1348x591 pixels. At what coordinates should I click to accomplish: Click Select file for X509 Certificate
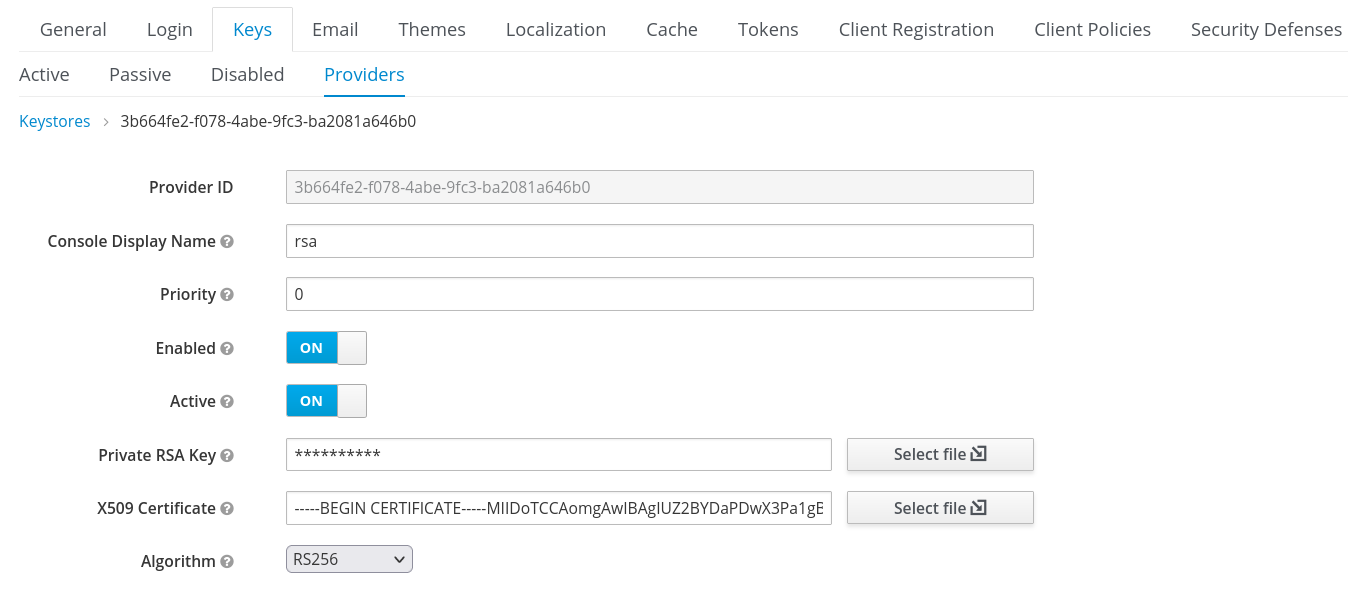939,507
